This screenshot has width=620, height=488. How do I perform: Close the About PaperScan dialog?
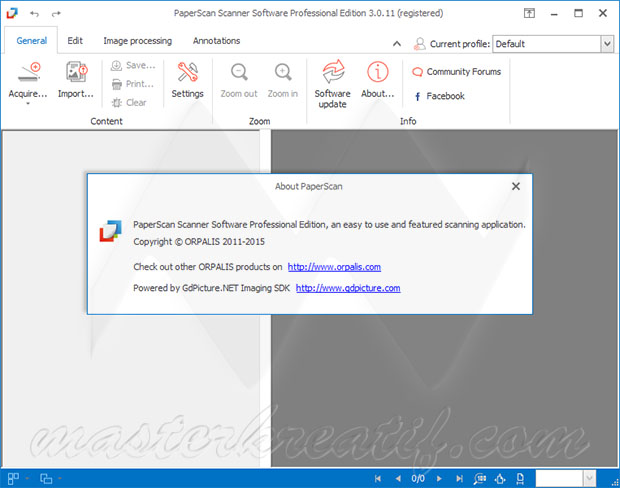516,186
